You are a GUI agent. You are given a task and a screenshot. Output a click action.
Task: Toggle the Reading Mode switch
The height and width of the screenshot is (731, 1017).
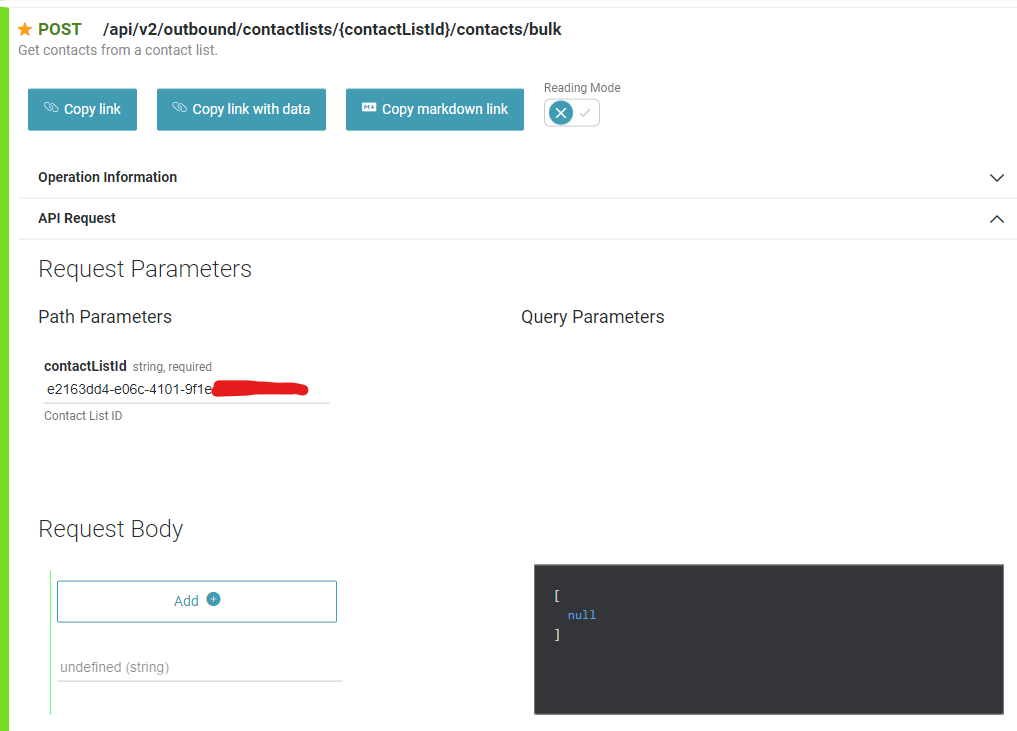pos(571,113)
